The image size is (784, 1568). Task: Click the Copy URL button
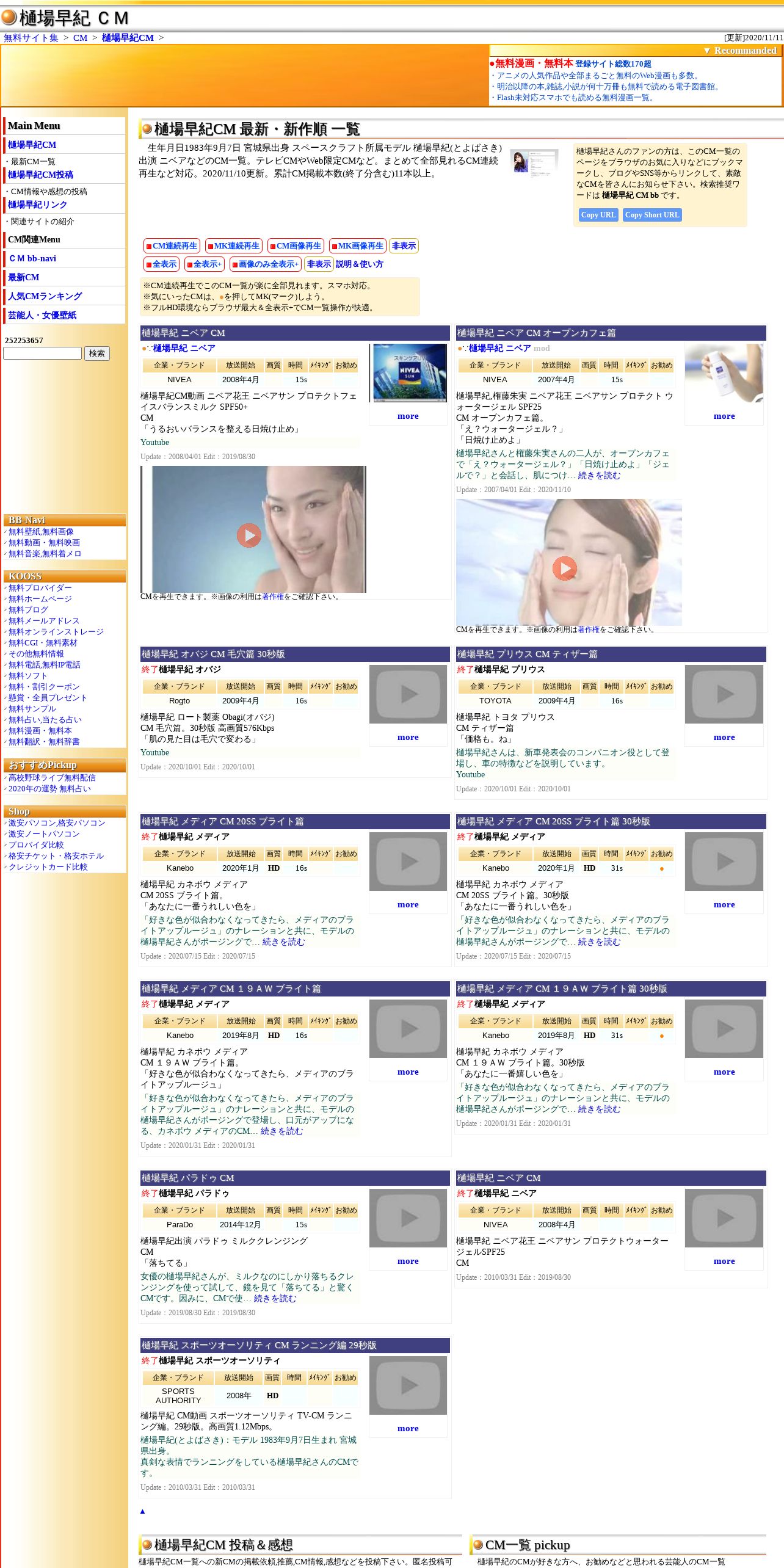(x=598, y=215)
